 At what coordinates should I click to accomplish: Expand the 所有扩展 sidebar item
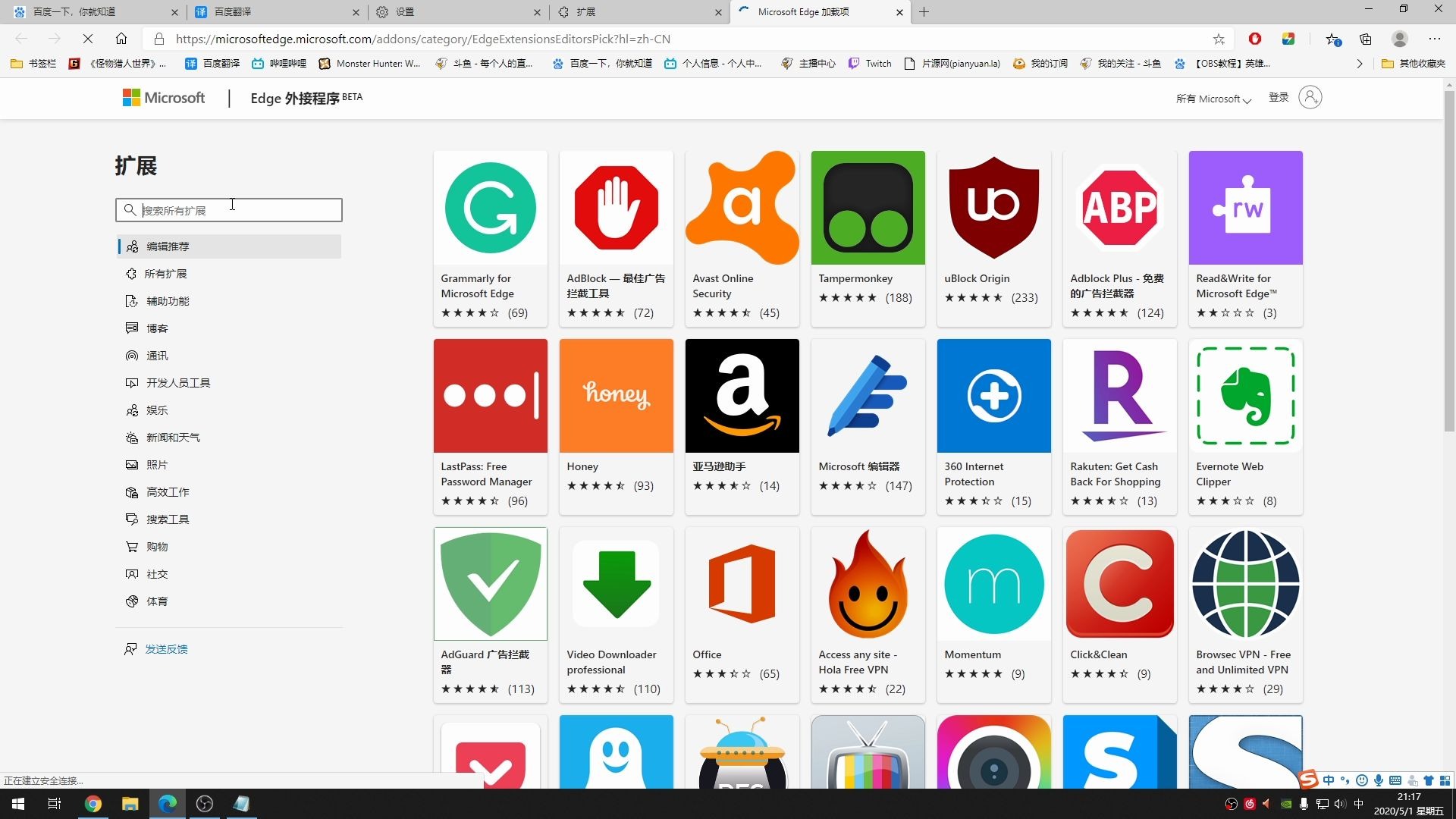(166, 272)
